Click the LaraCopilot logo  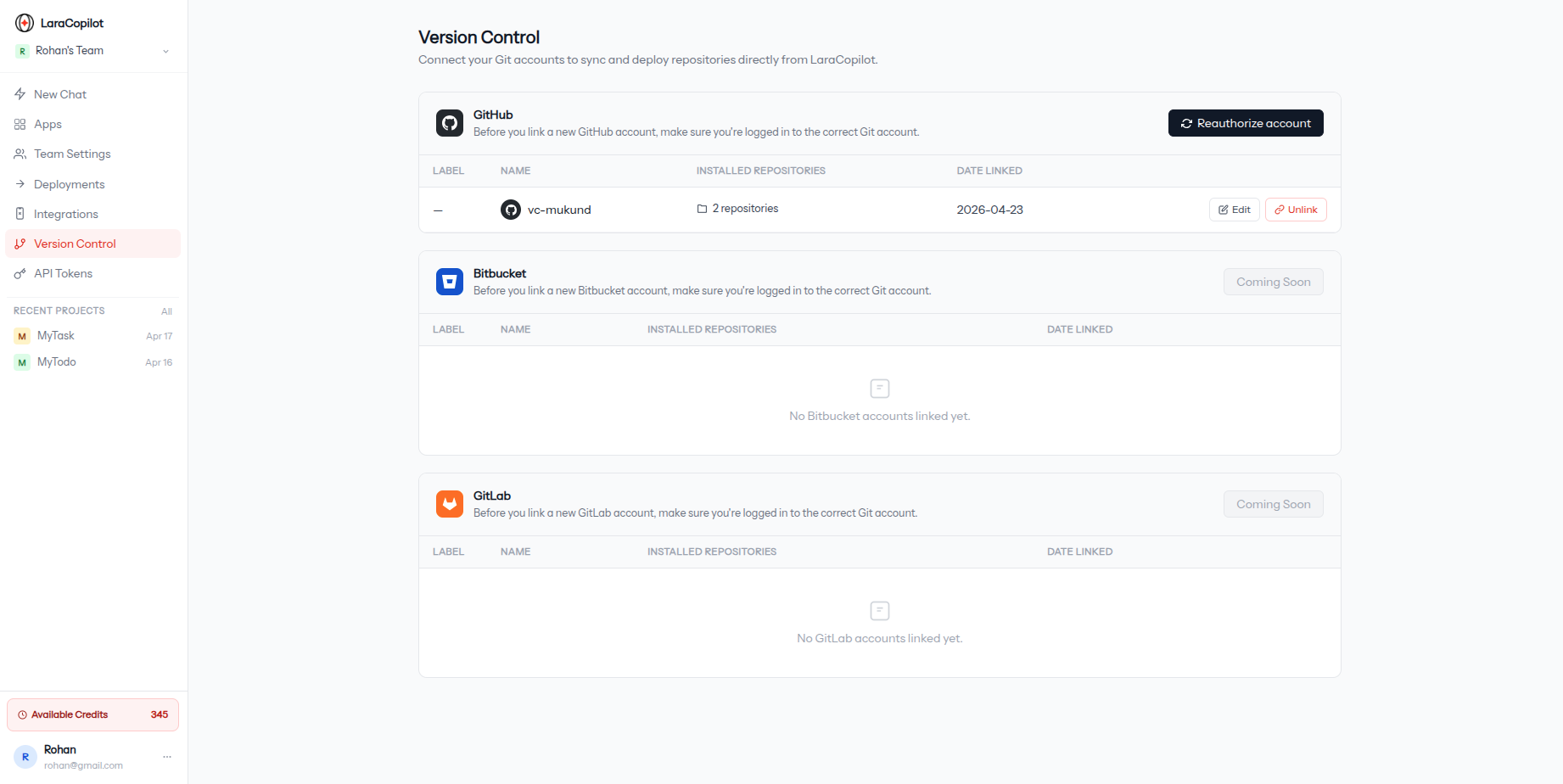[23, 22]
